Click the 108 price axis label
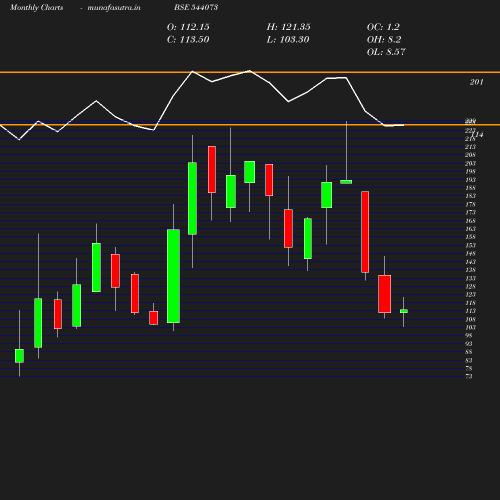Image resolution: width=500 pixels, height=500 pixels. (x=471, y=319)
